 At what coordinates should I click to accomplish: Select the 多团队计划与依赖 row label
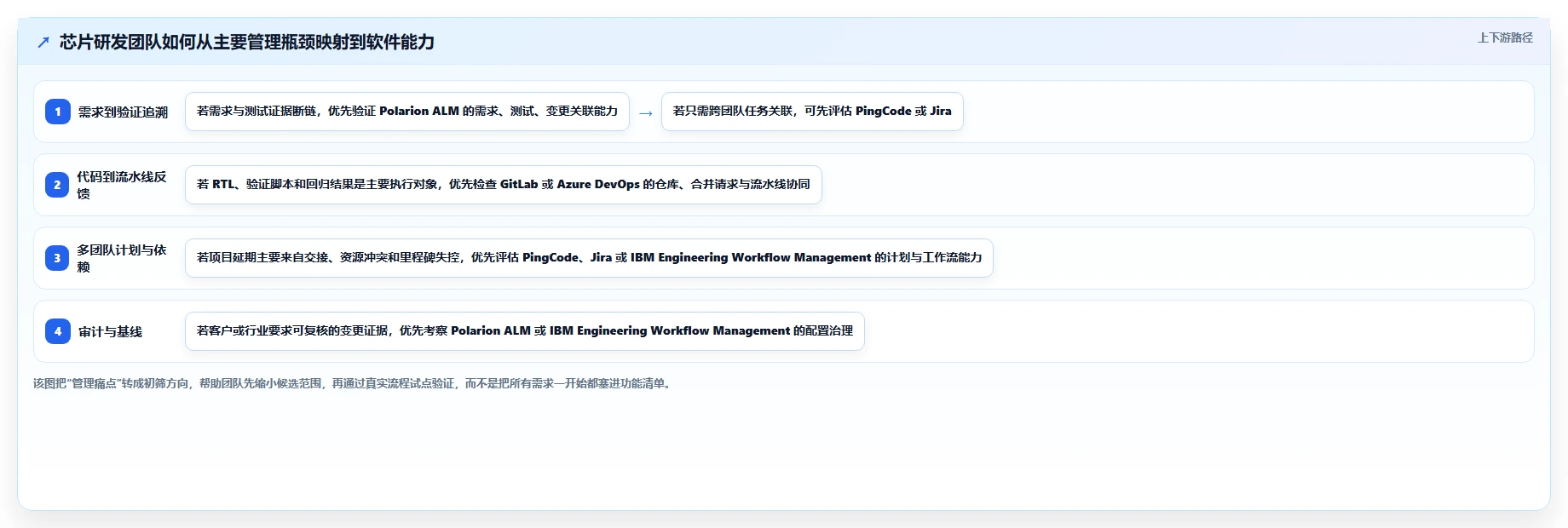pos(123,258)
